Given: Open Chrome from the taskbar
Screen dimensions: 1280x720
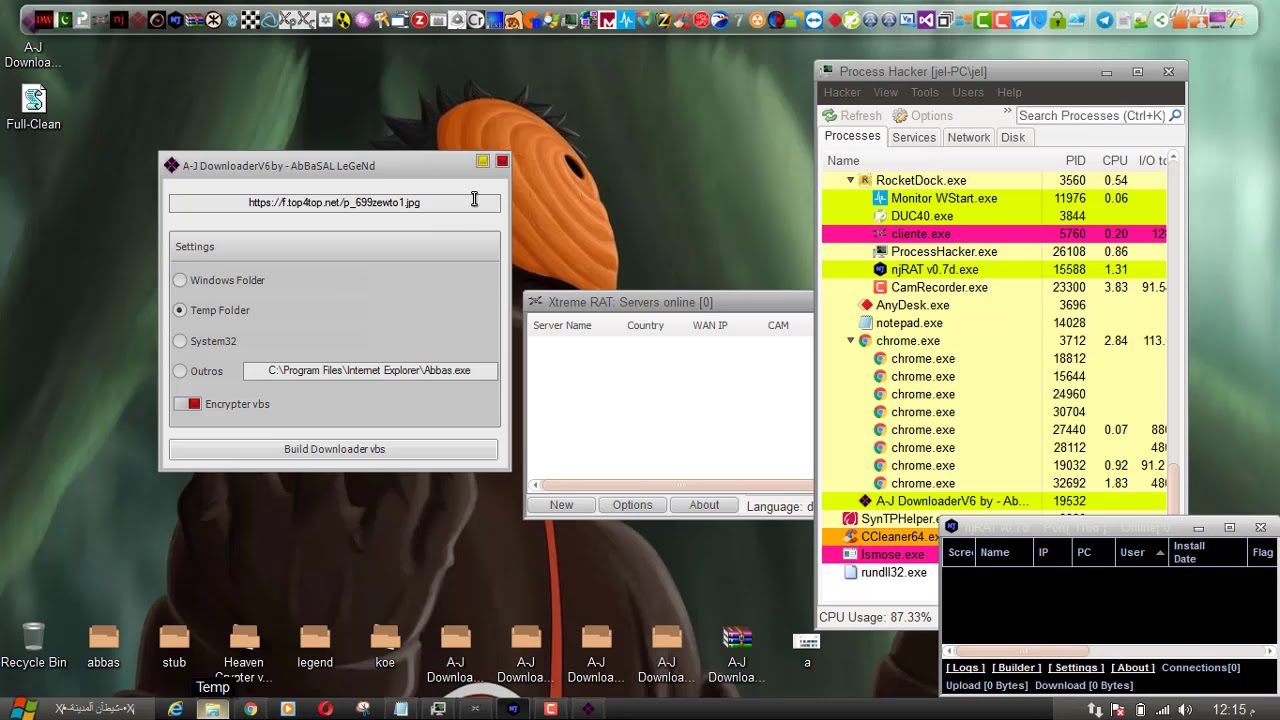Looking at the screenshot, I should coord(250,709).
